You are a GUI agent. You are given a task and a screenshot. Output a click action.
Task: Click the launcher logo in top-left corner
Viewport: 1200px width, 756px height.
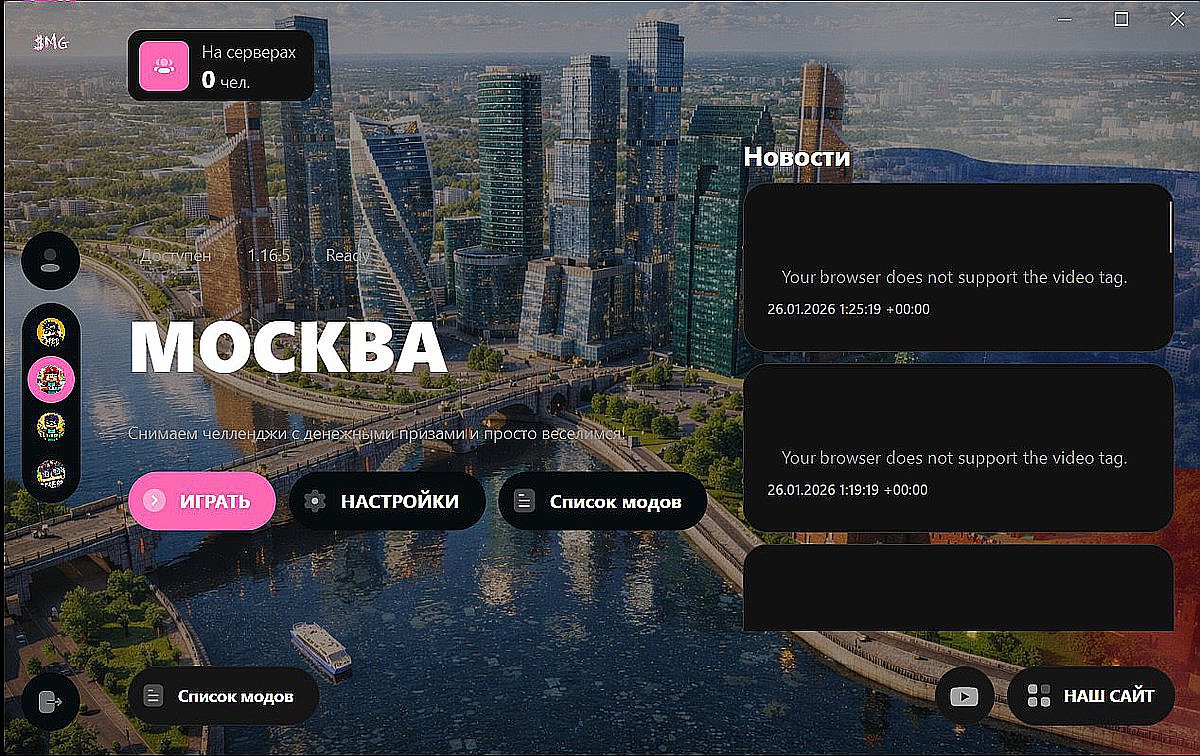(50, 43)
